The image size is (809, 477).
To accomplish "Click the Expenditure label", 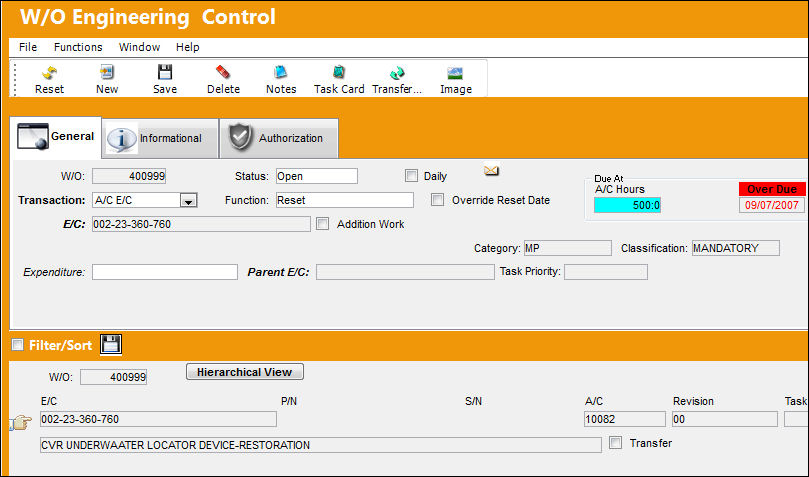I will [x=54, y=272].
